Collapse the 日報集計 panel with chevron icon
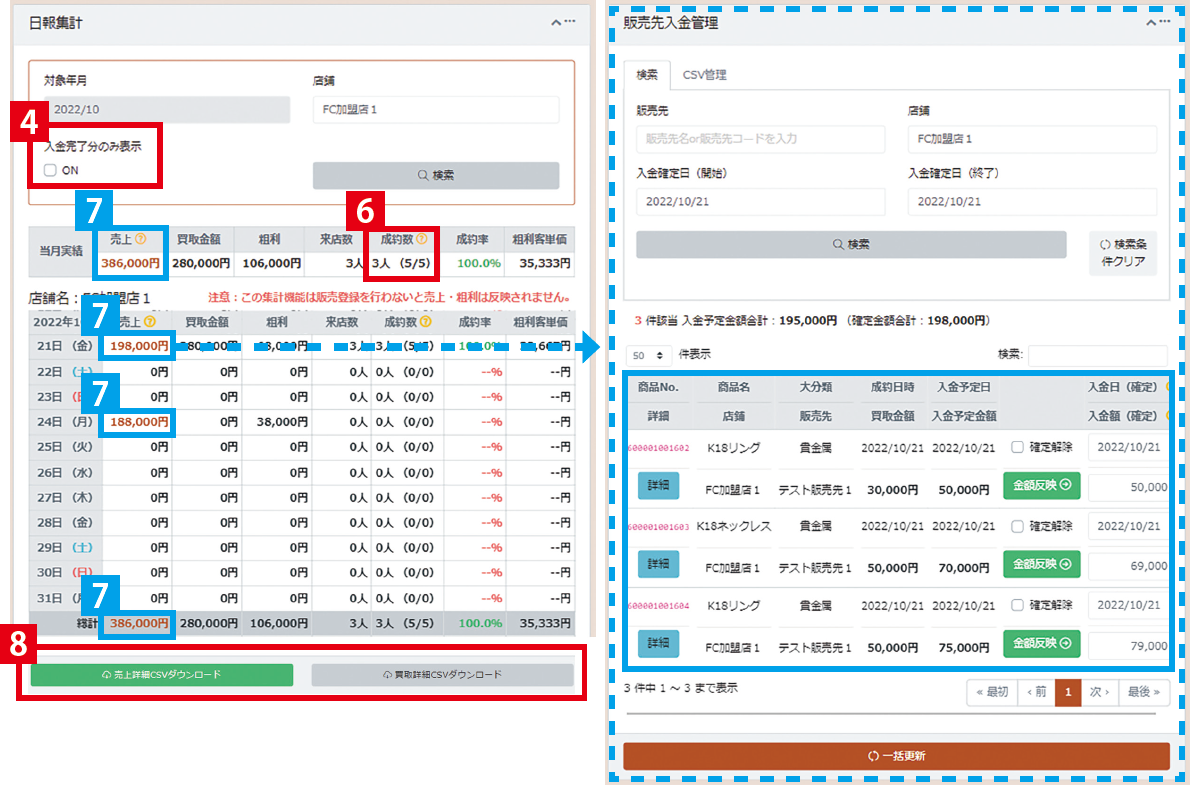The image size is (1194, 789). (556, 20)
